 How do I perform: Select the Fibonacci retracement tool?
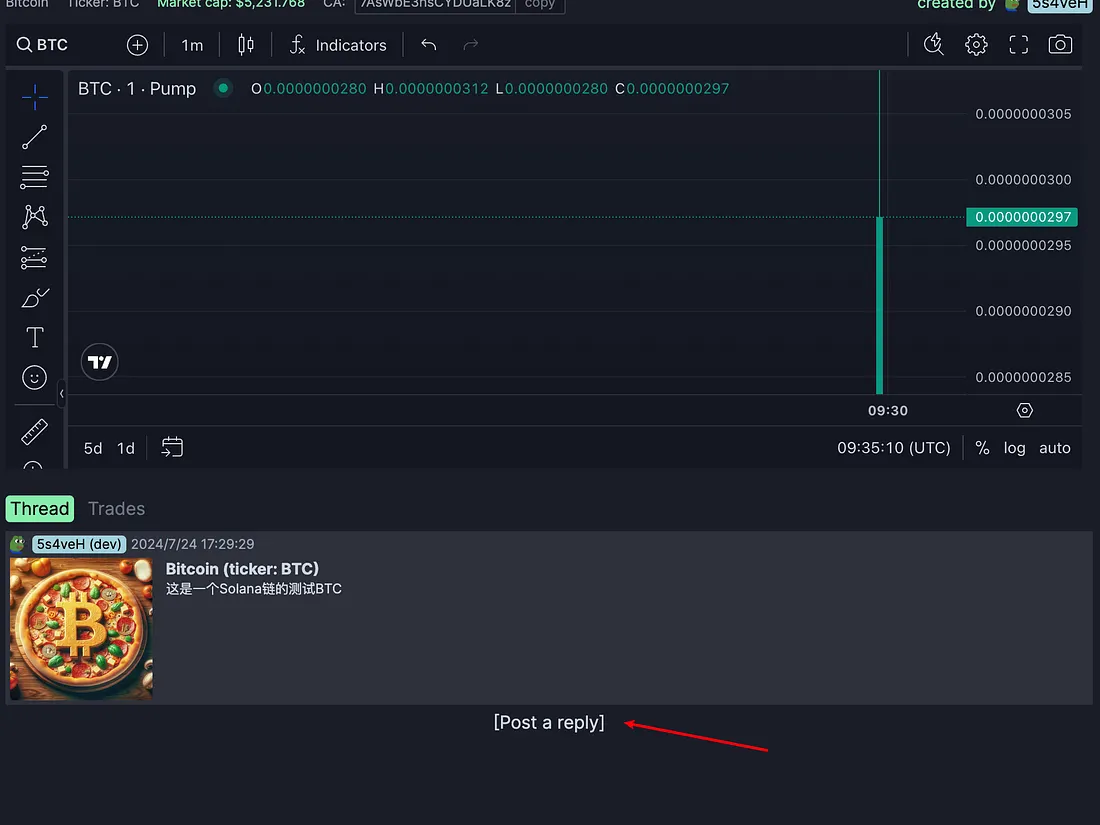34,177
